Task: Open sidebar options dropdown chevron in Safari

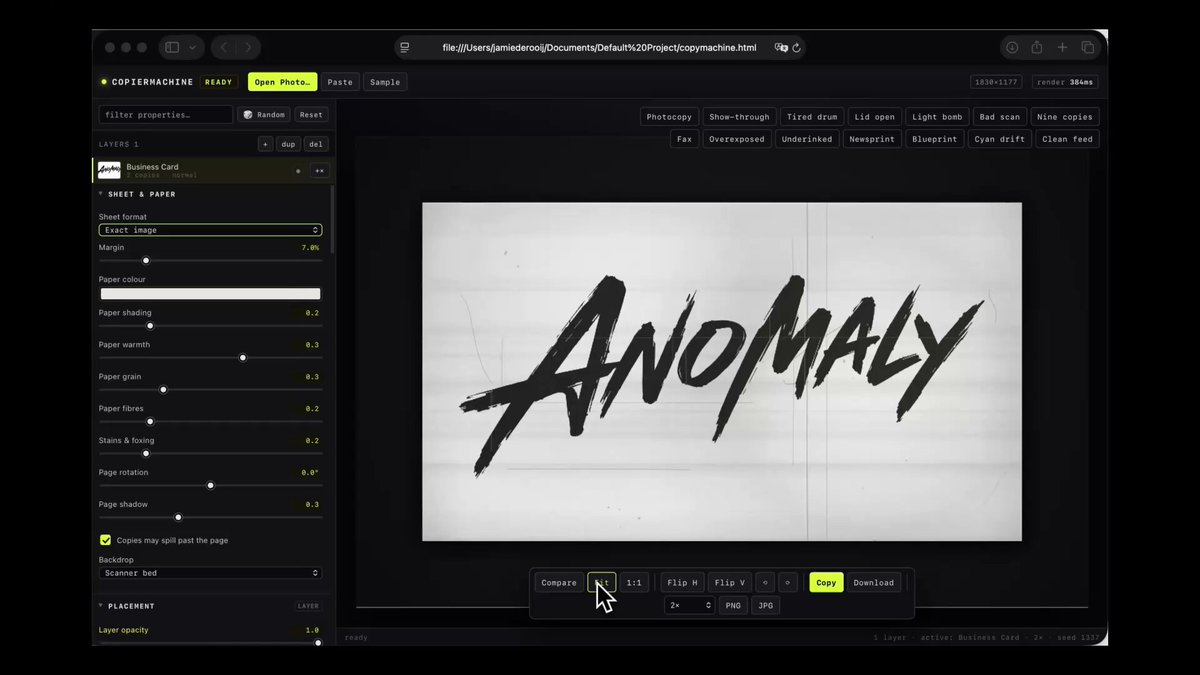Action: (x=192, y=47)
